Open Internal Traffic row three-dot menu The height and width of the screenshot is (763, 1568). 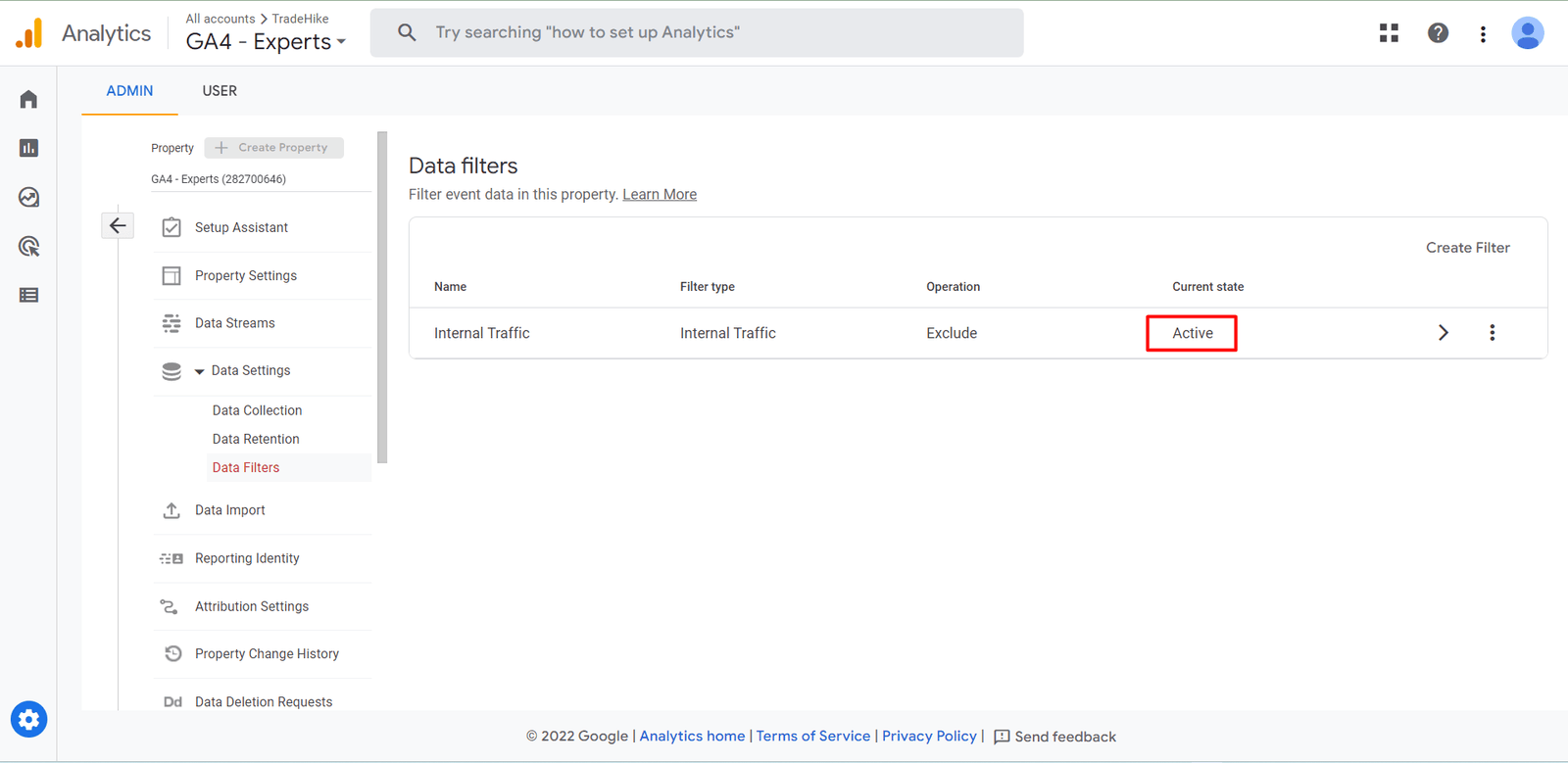click(x=1493, y=333)
